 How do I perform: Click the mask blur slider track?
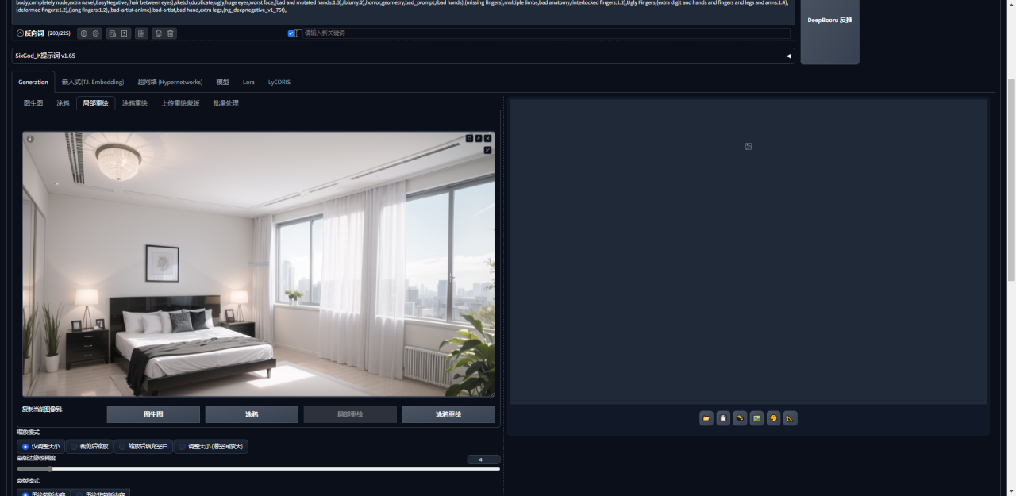[x=259, y=469]
